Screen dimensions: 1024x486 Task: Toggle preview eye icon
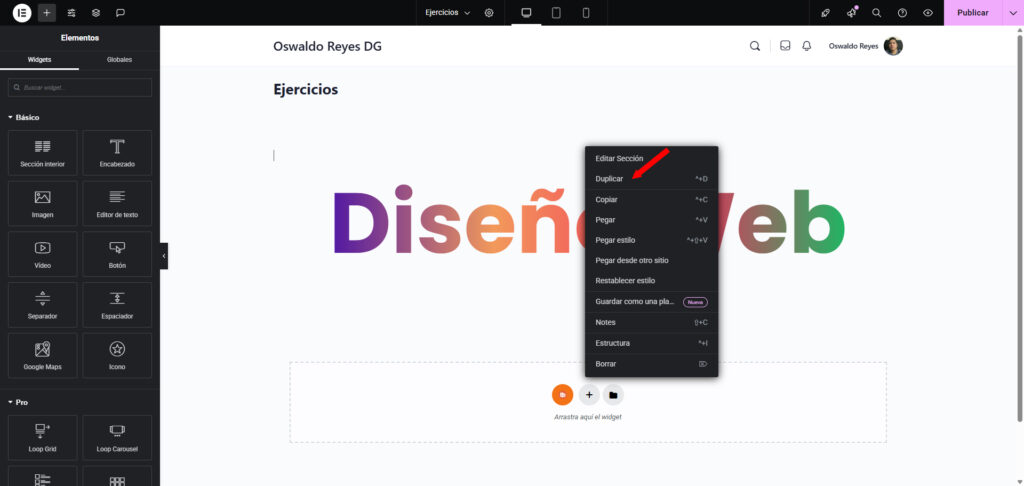click(x=928, y=13)
